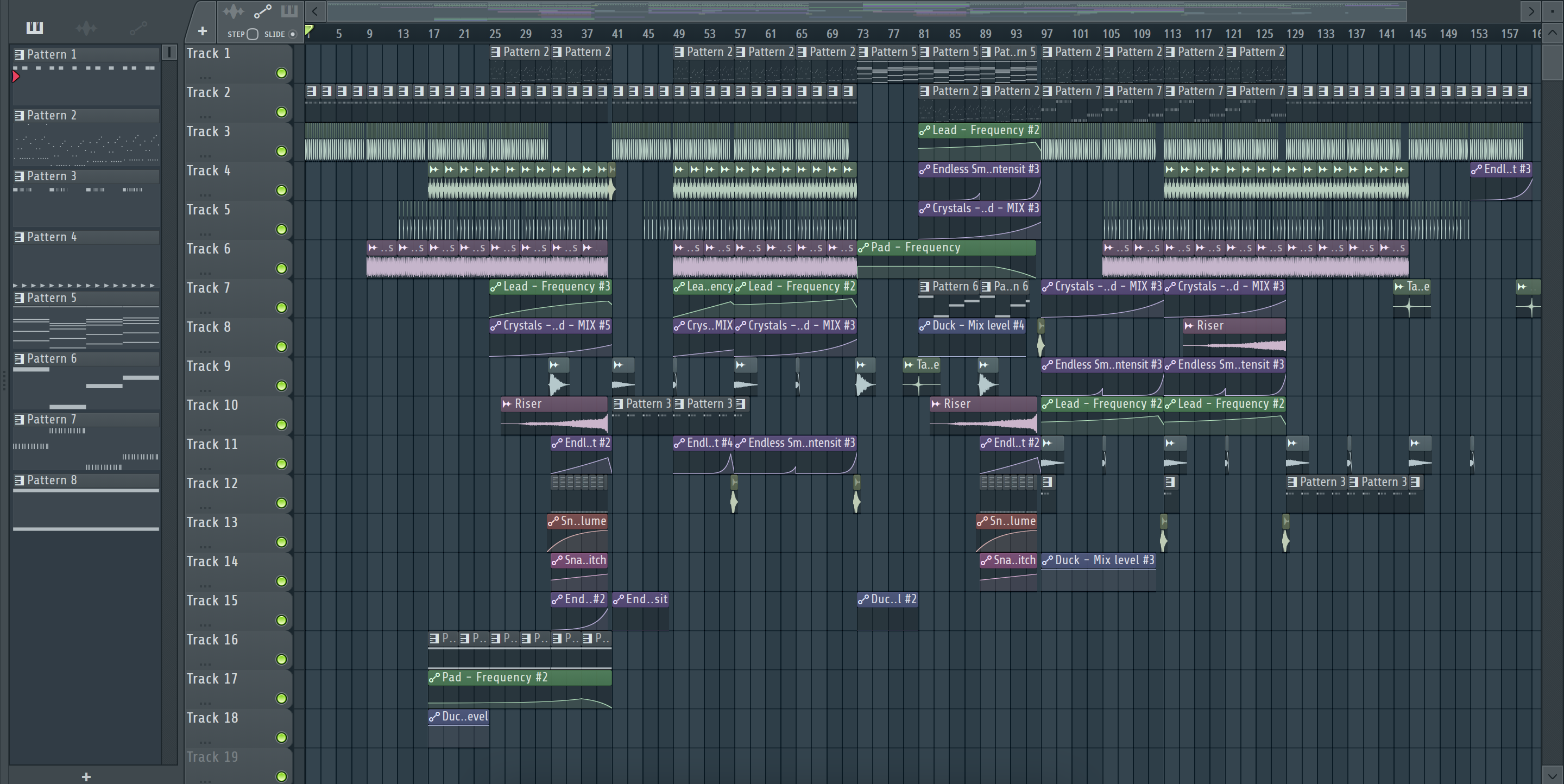Click the piano icon next to Pattern 4 in picker
Screen dimensions: 1564x784
pyautogui.click(x=20, y=237)
